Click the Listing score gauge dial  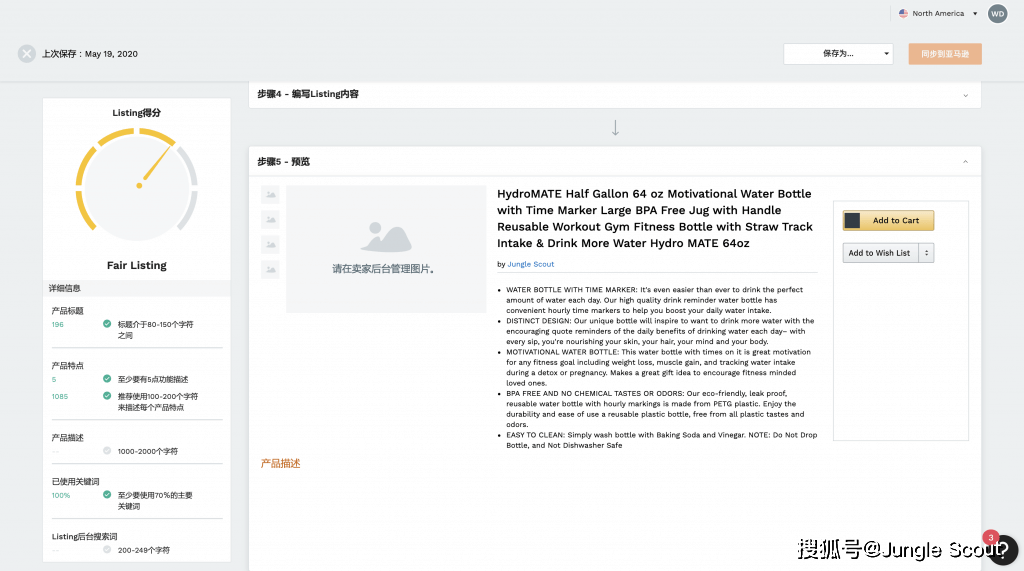136,186
